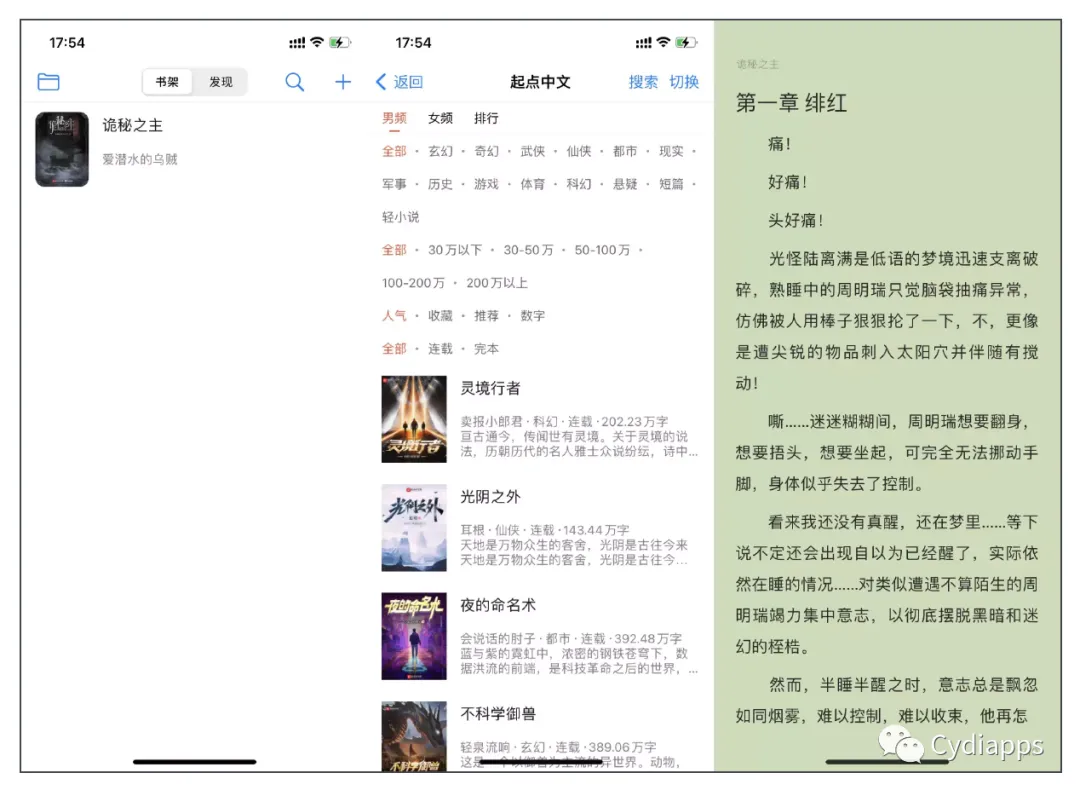Viewport: 1080px width, 796px height.
Task: Open 诡秘之主 book cover on shelf
Action: pyautogui.click(x=62, y=149)
